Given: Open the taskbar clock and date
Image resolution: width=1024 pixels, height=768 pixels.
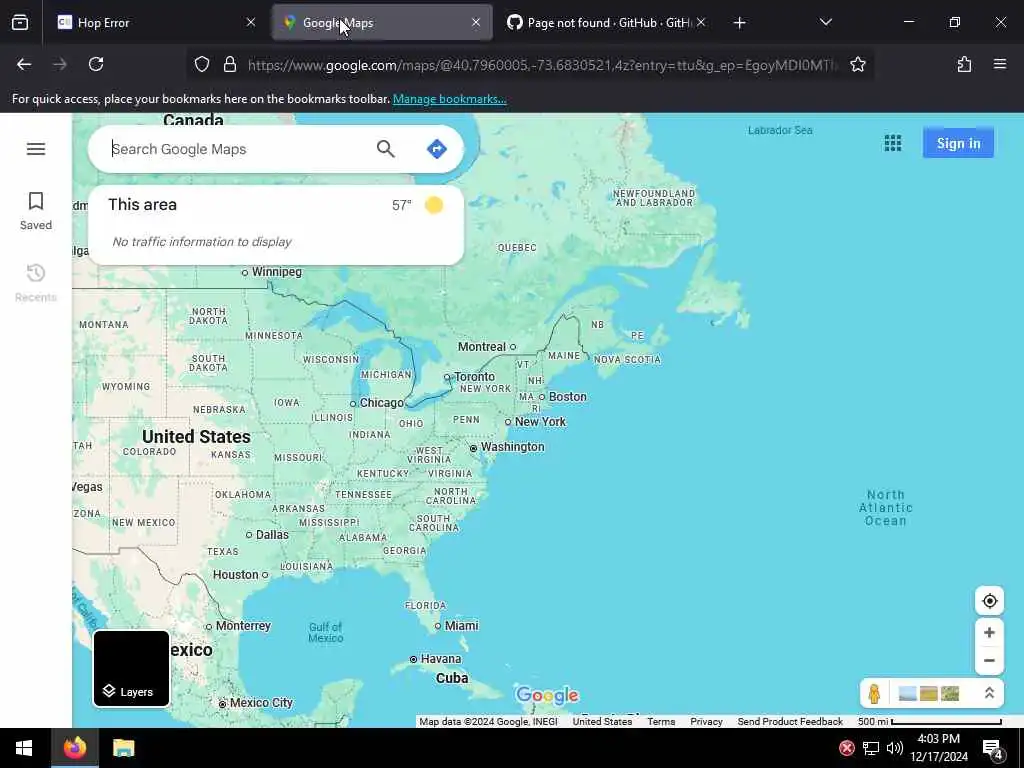Looking at the screenshot, I should pyautogui.click(x=938, y=748).
